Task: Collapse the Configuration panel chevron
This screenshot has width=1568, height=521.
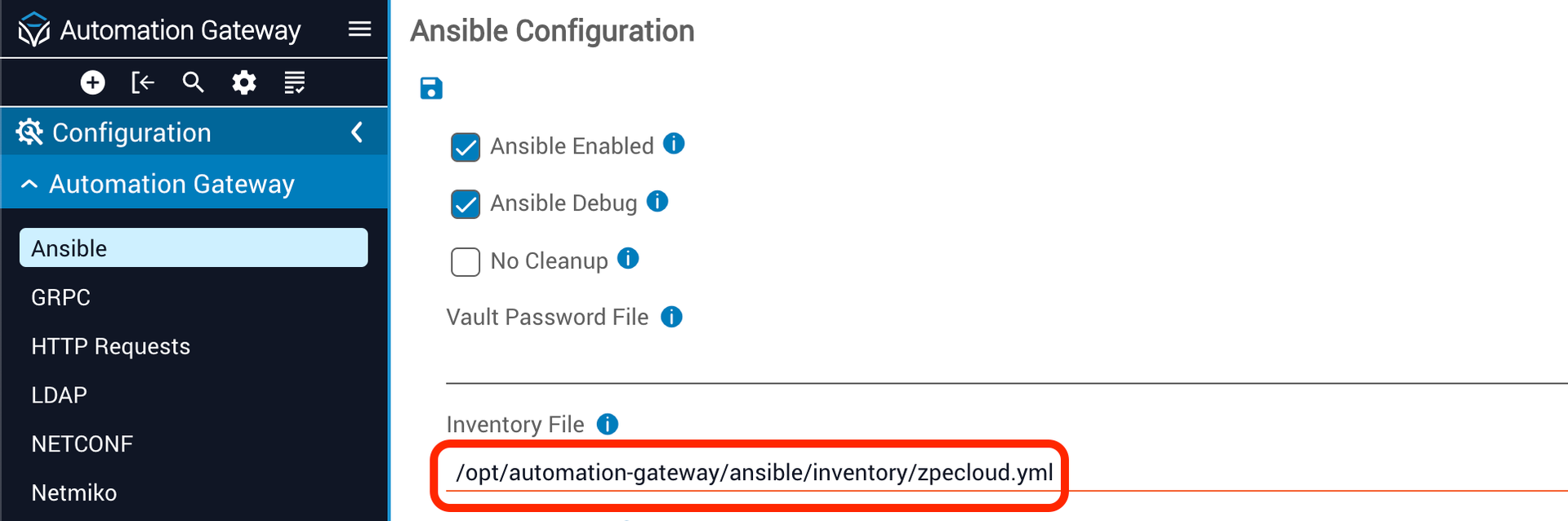Action: click(x=357, y=132)
